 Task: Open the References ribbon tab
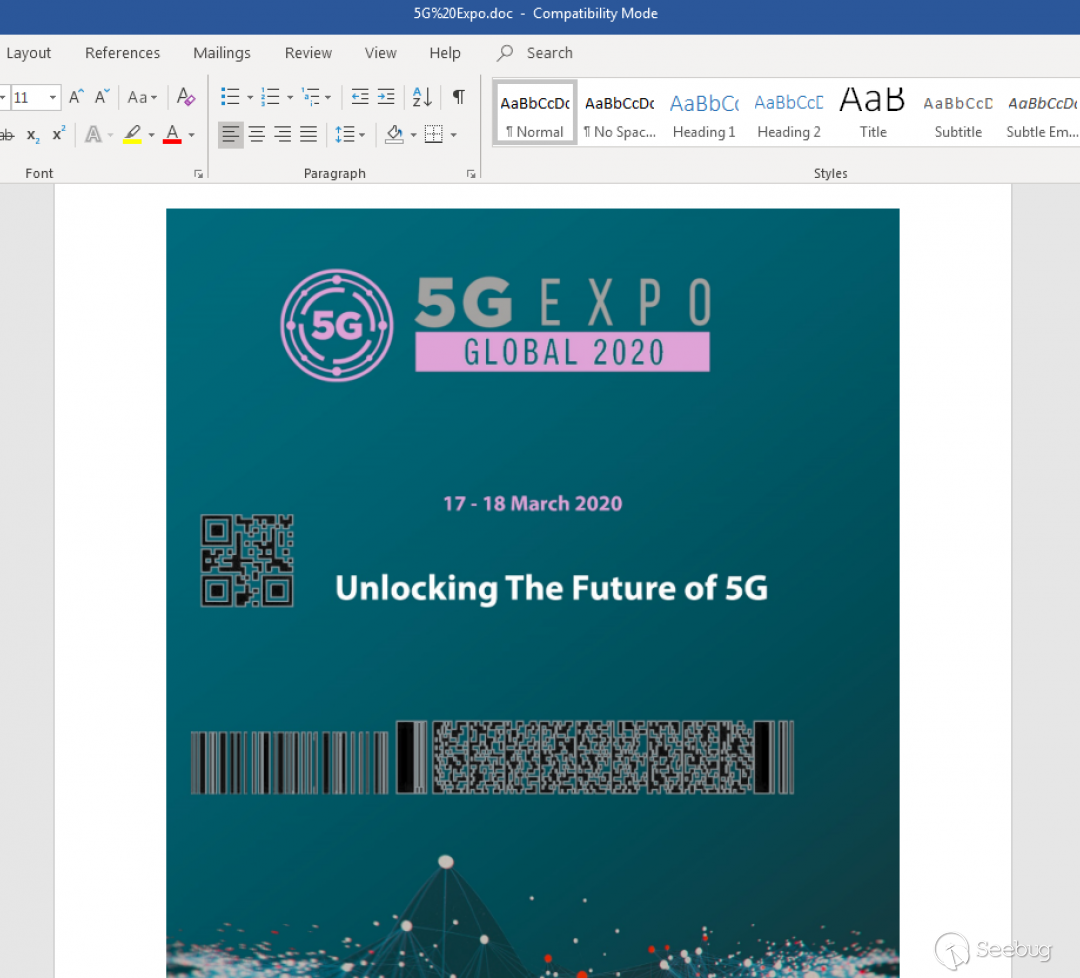point(122,53)
